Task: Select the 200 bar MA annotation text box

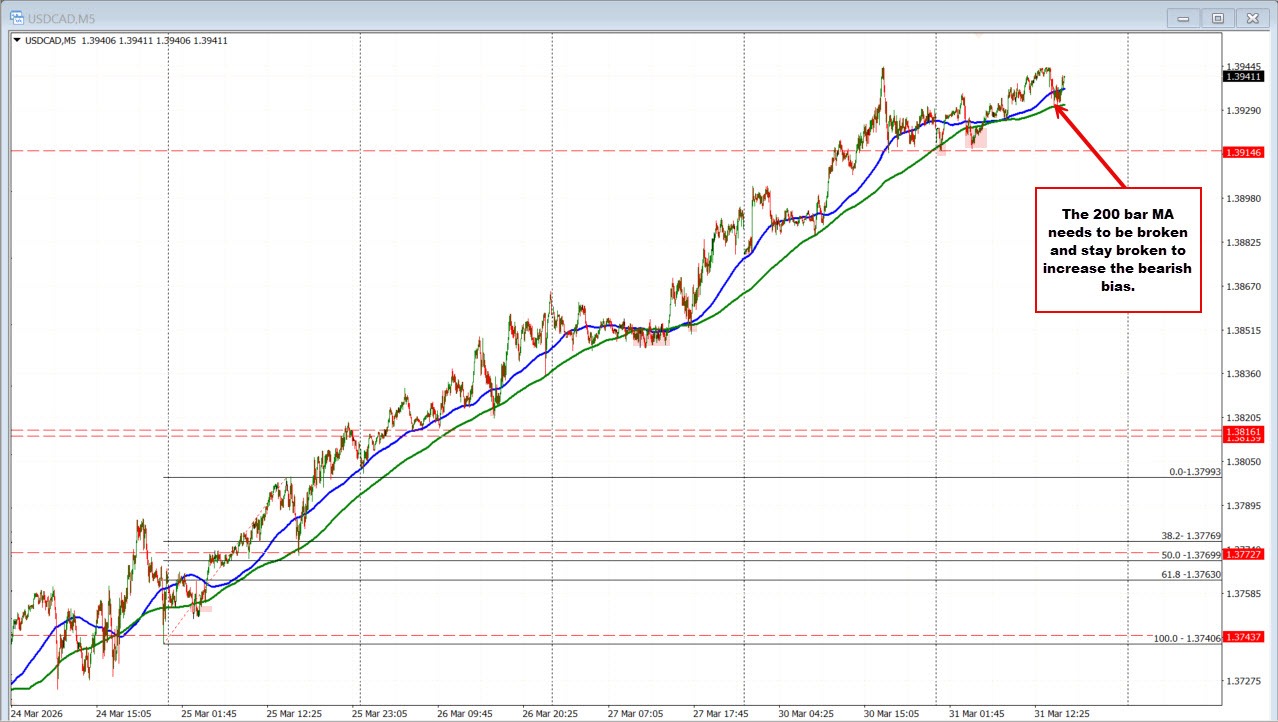Action: pyautogui.click(x=1118, y=250)
